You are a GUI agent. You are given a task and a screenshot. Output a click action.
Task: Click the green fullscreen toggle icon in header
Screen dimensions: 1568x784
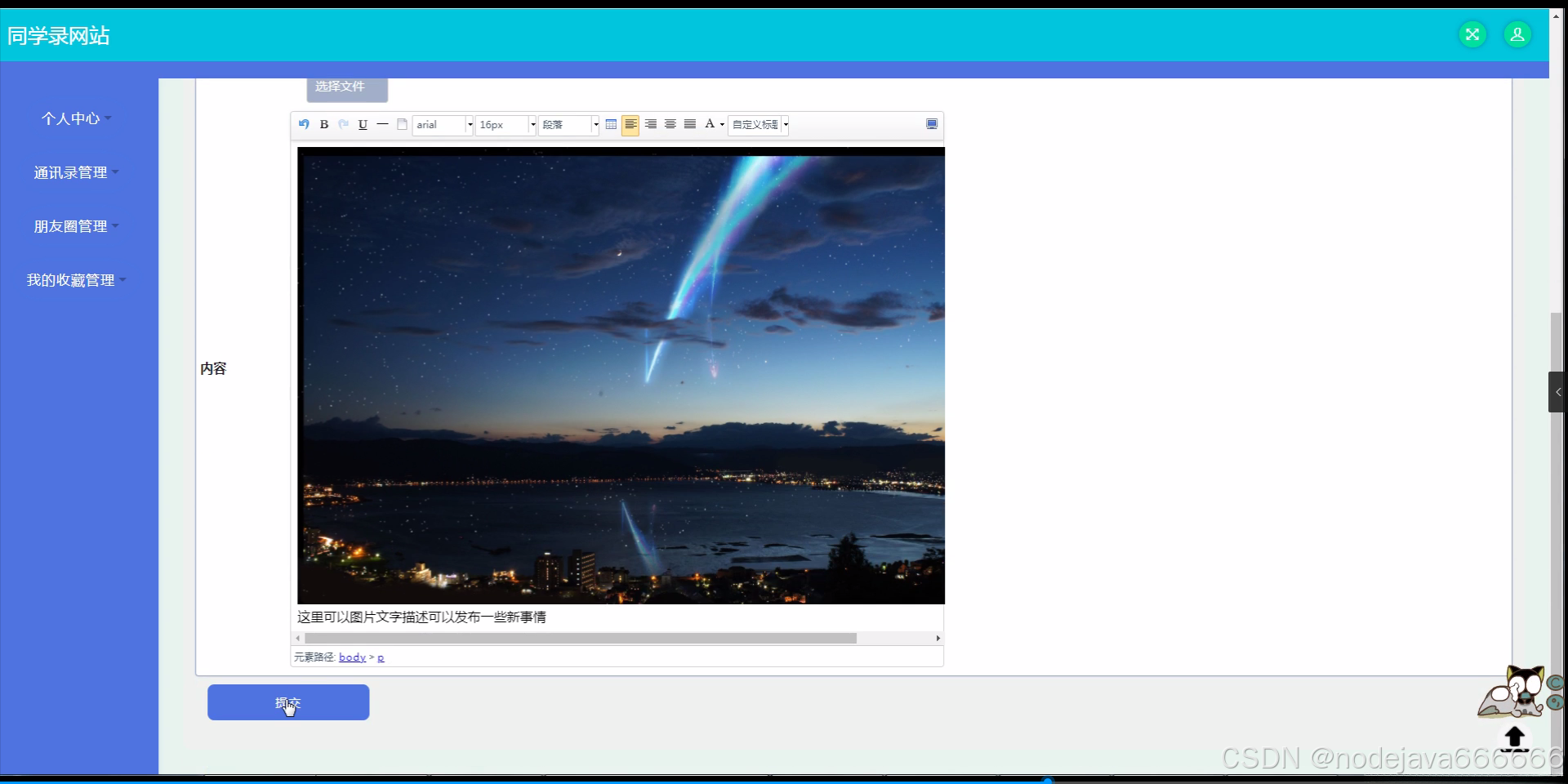point(1472,34)
